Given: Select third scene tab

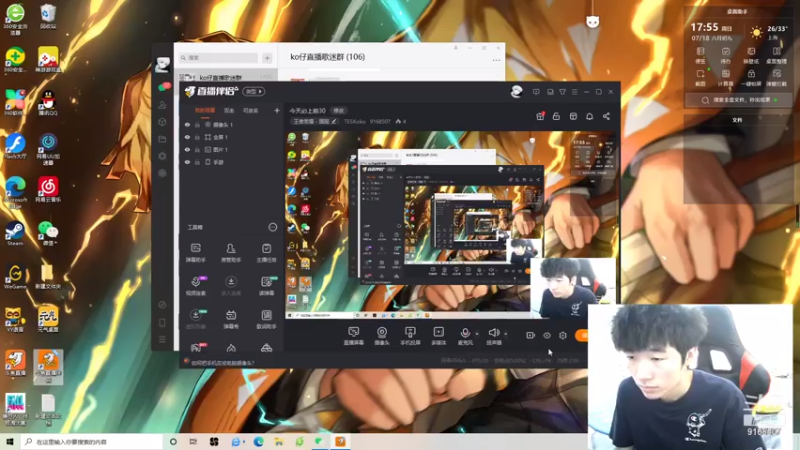Looking at the screenshot, I should tap(251, 110).
